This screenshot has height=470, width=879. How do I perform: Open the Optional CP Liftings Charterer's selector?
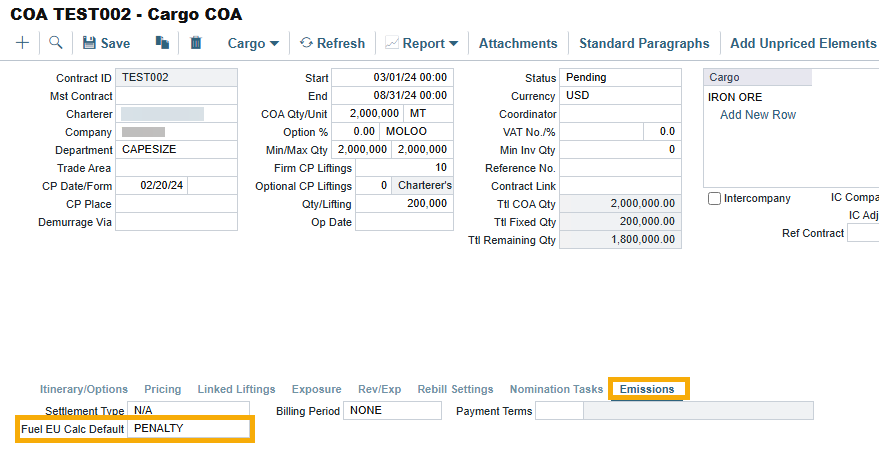(x=423, y=186)
